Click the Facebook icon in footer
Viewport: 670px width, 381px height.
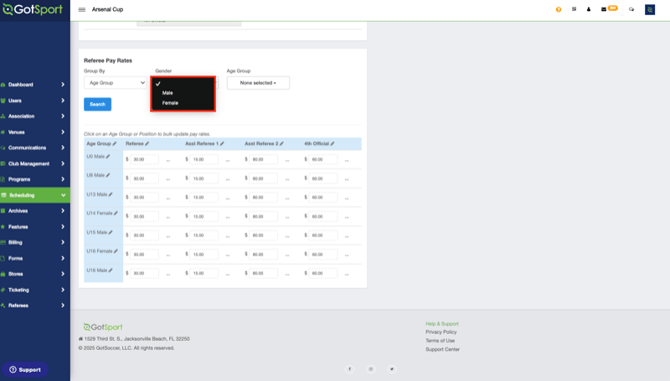point(350,369)
